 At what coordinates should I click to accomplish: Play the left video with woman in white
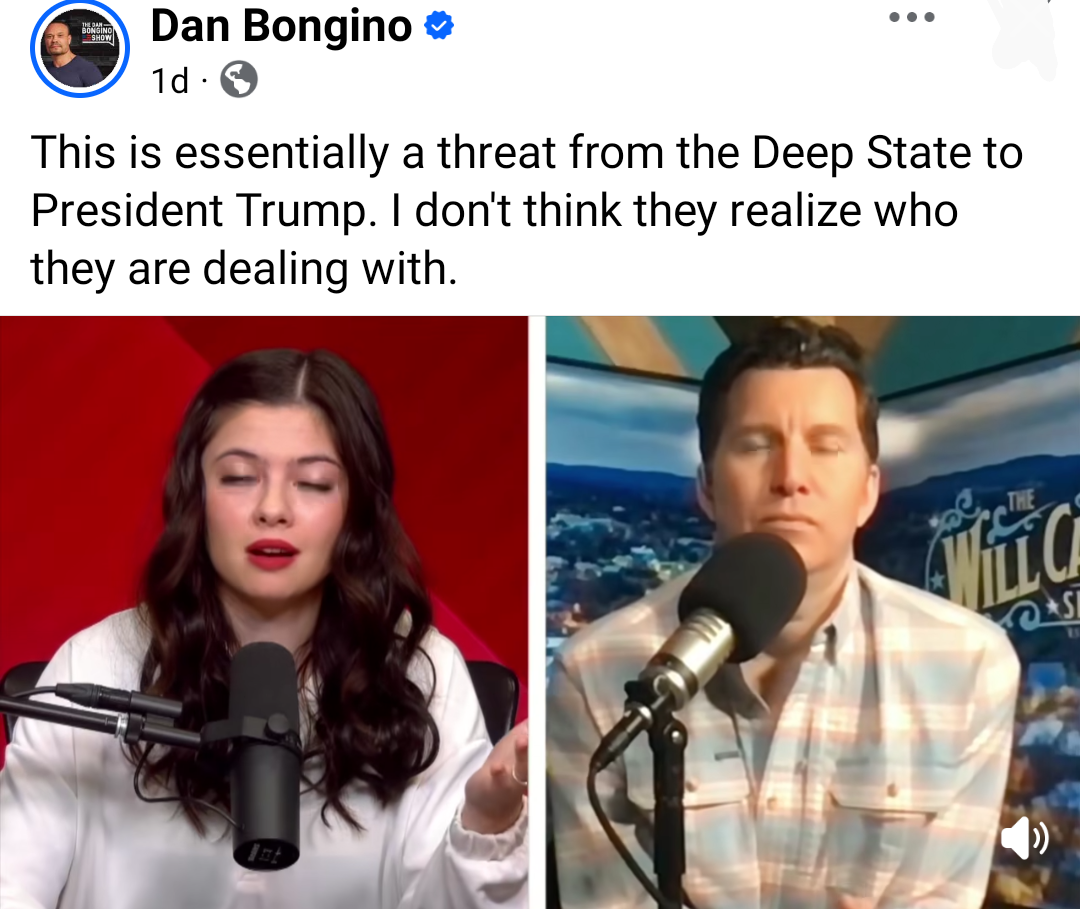click(x=264, y=612)
